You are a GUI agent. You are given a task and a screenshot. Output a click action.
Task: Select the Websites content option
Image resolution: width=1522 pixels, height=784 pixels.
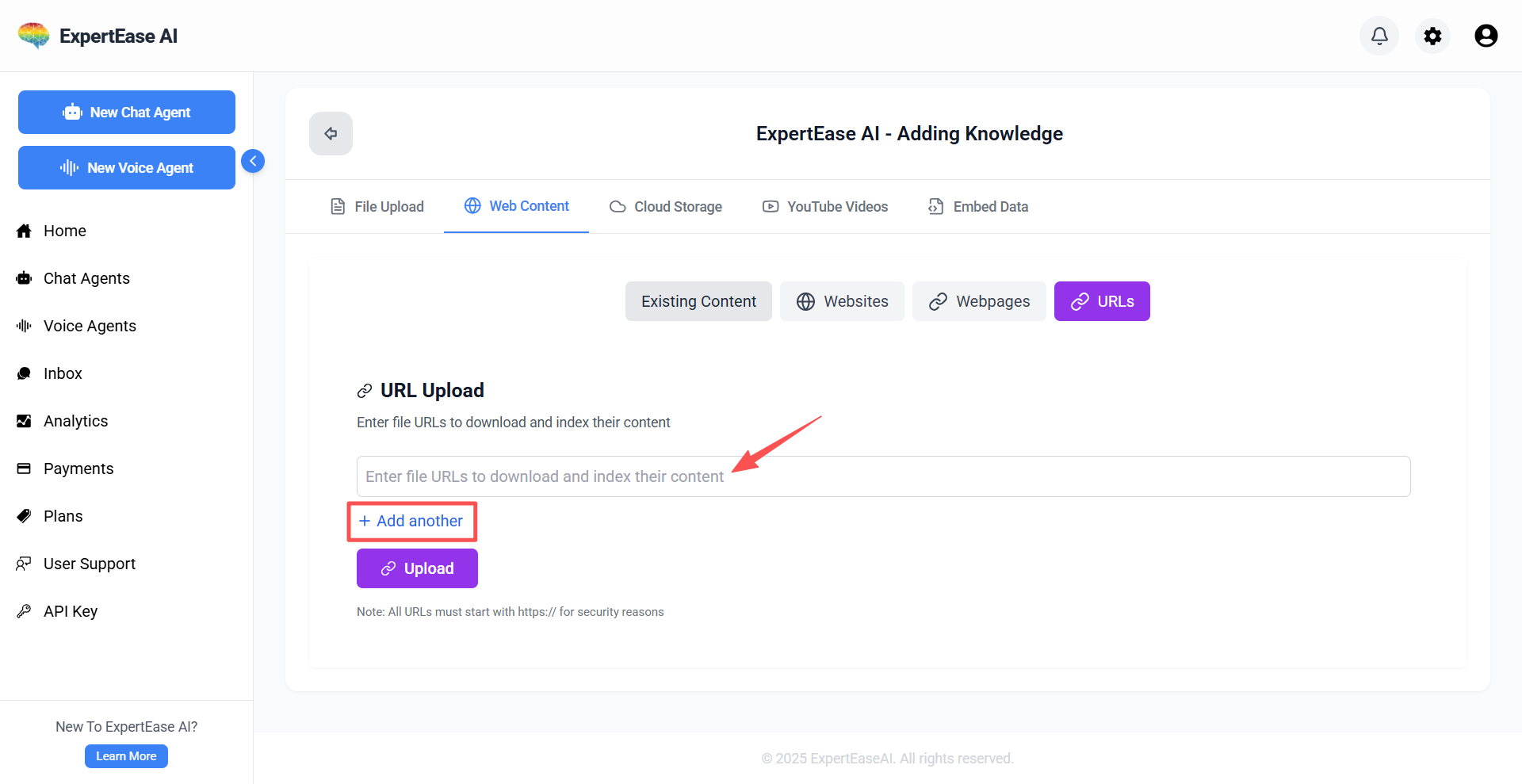842,301
